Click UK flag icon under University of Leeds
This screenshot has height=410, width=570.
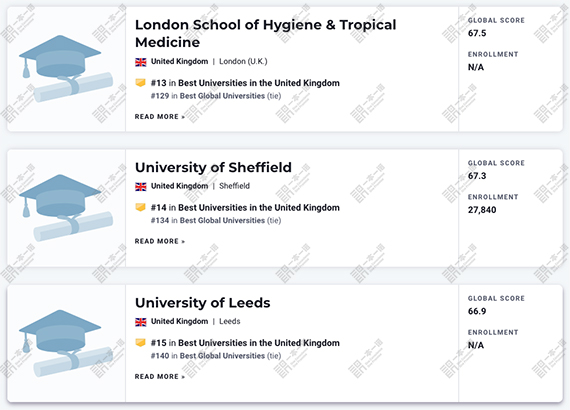coord(141,322)
